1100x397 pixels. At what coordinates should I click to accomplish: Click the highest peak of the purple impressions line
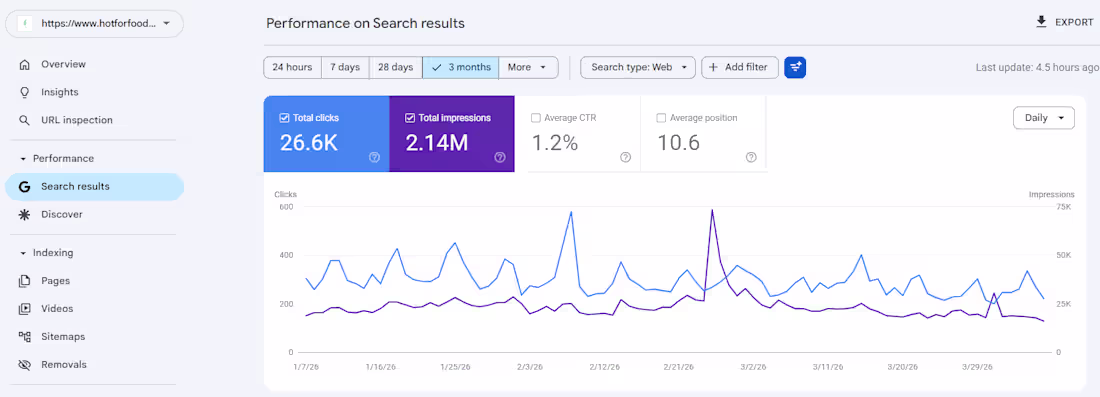click(712, 210)
